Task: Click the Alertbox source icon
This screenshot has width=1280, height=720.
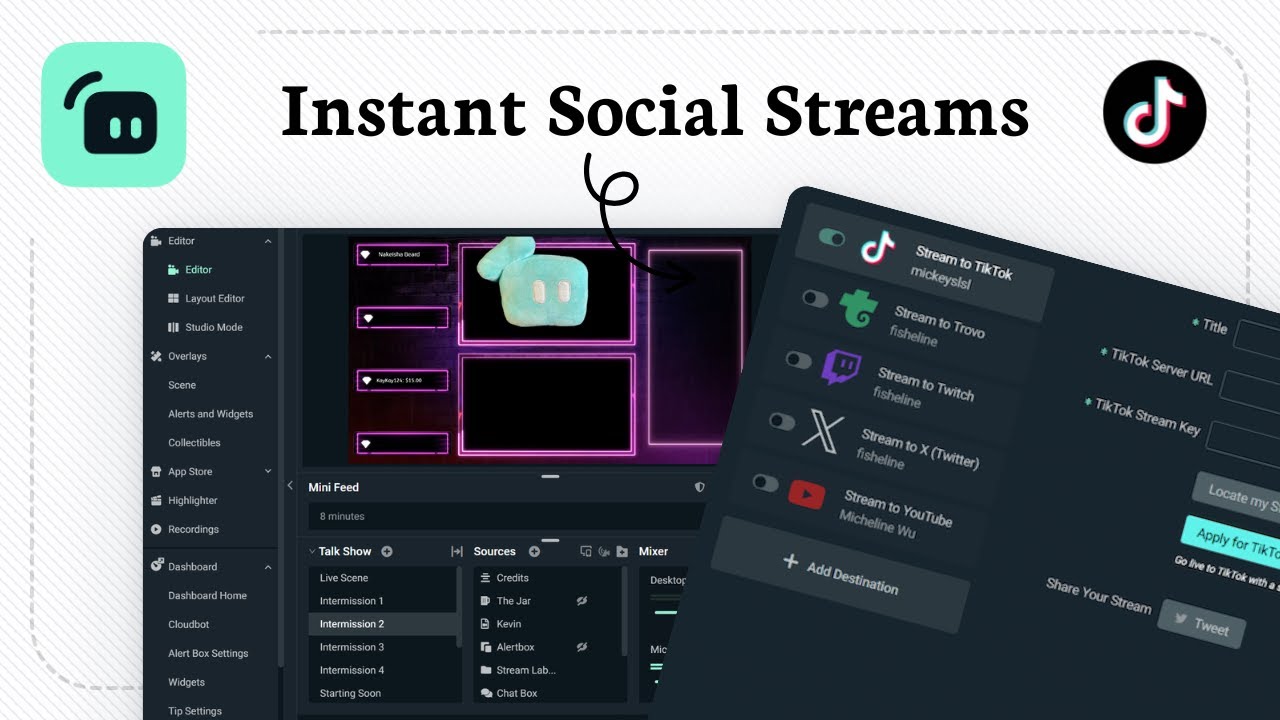Action: (x=486, y=647)
